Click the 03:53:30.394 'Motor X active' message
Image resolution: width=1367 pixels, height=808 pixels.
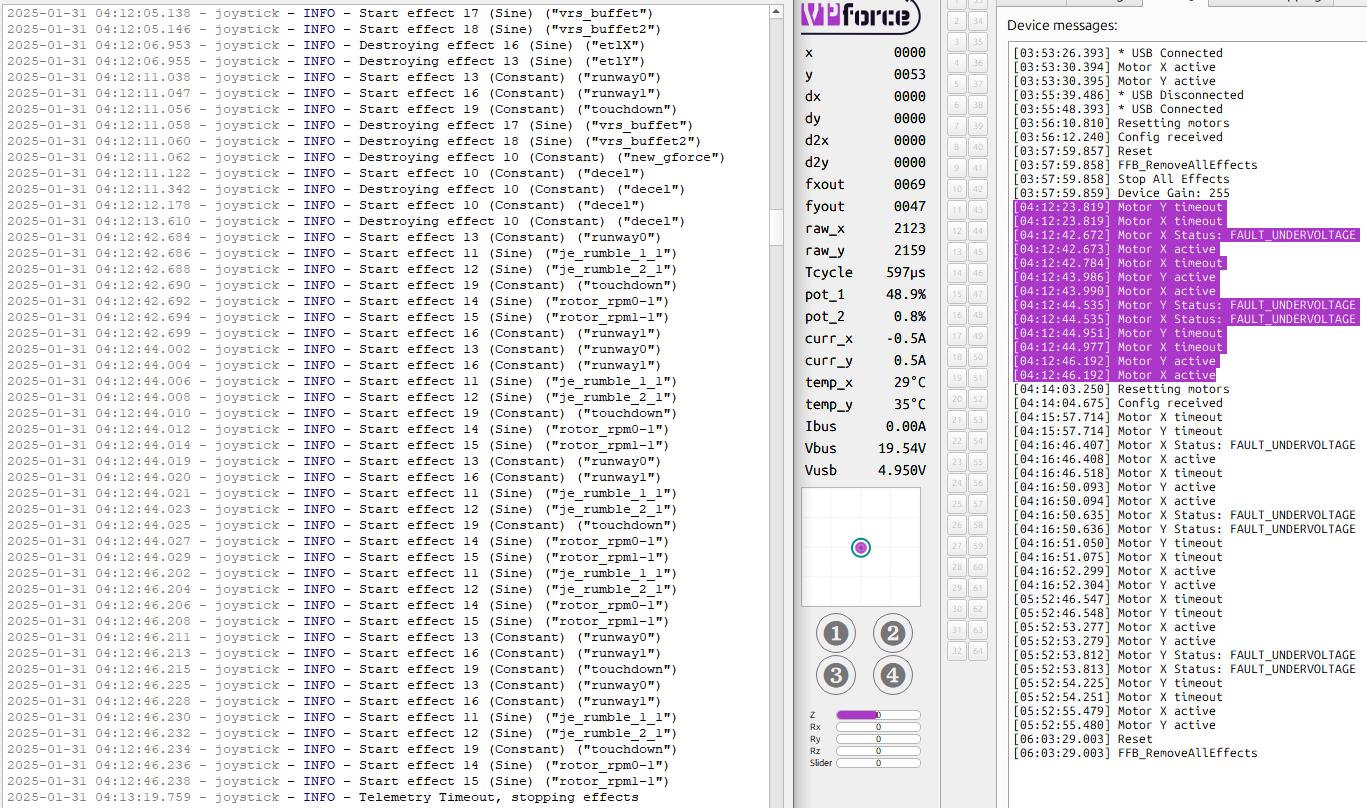point(1115,67)
